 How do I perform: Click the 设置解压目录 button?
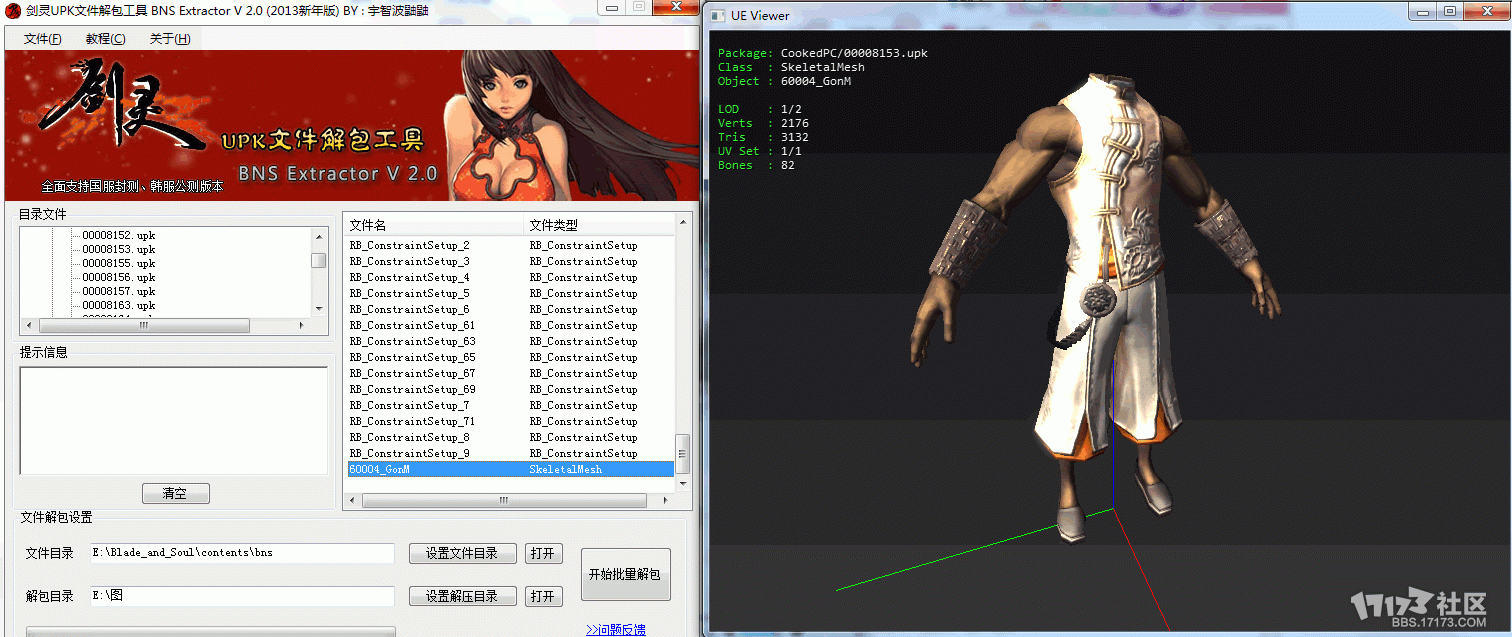click(463, 596)
